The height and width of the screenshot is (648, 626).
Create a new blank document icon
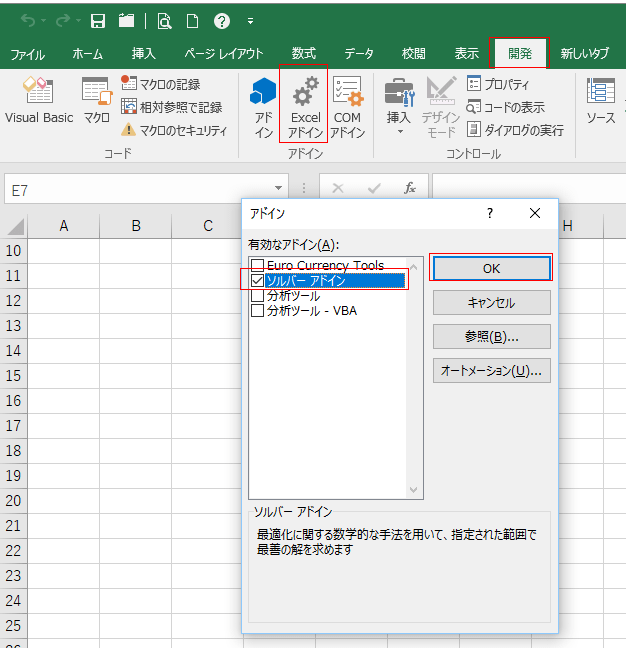click(x=193, y=21)
